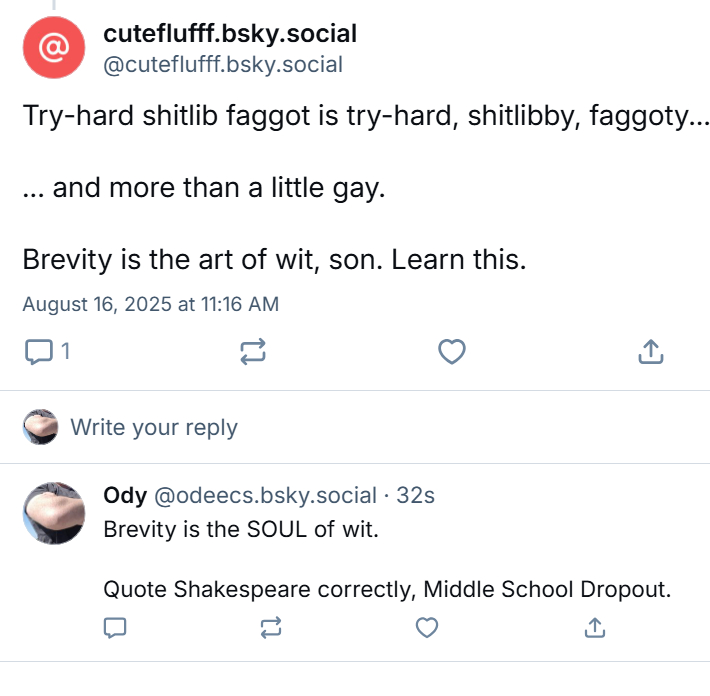Share Ody's reply
The height and width of the screenshot is (696, 710).
coord(594,627)
